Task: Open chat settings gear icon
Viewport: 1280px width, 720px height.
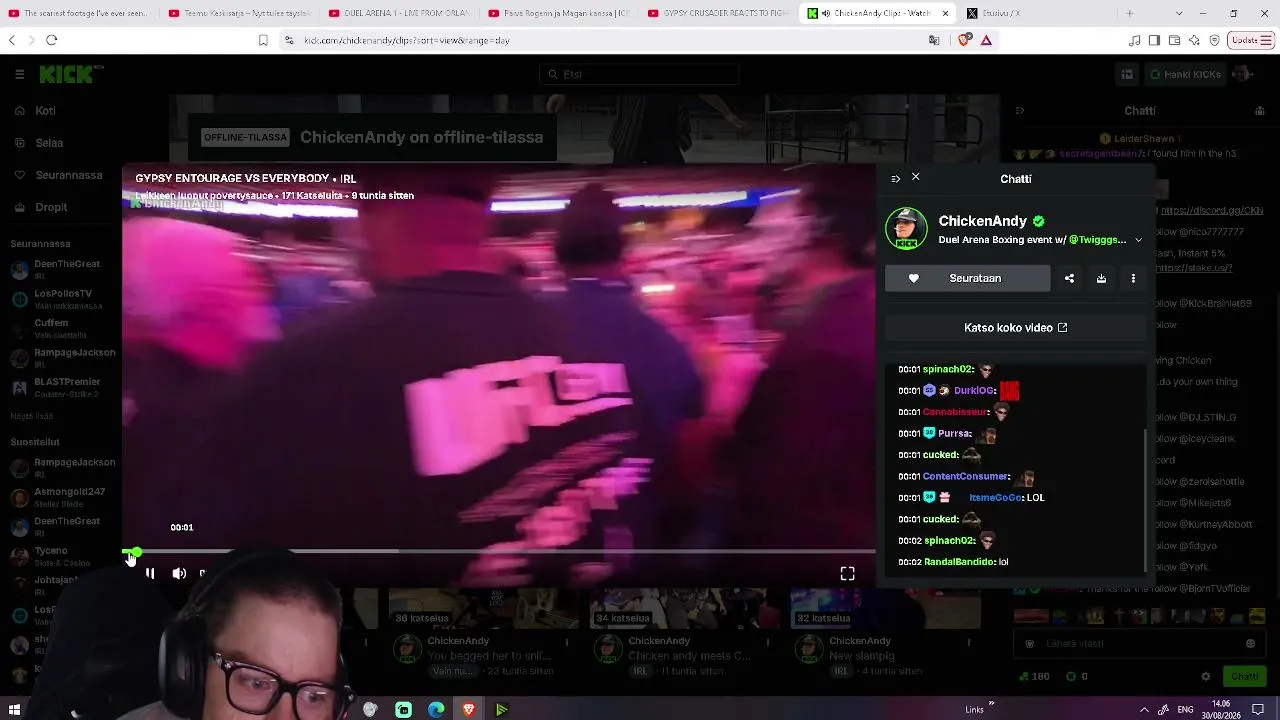Action: point(1205,677)
